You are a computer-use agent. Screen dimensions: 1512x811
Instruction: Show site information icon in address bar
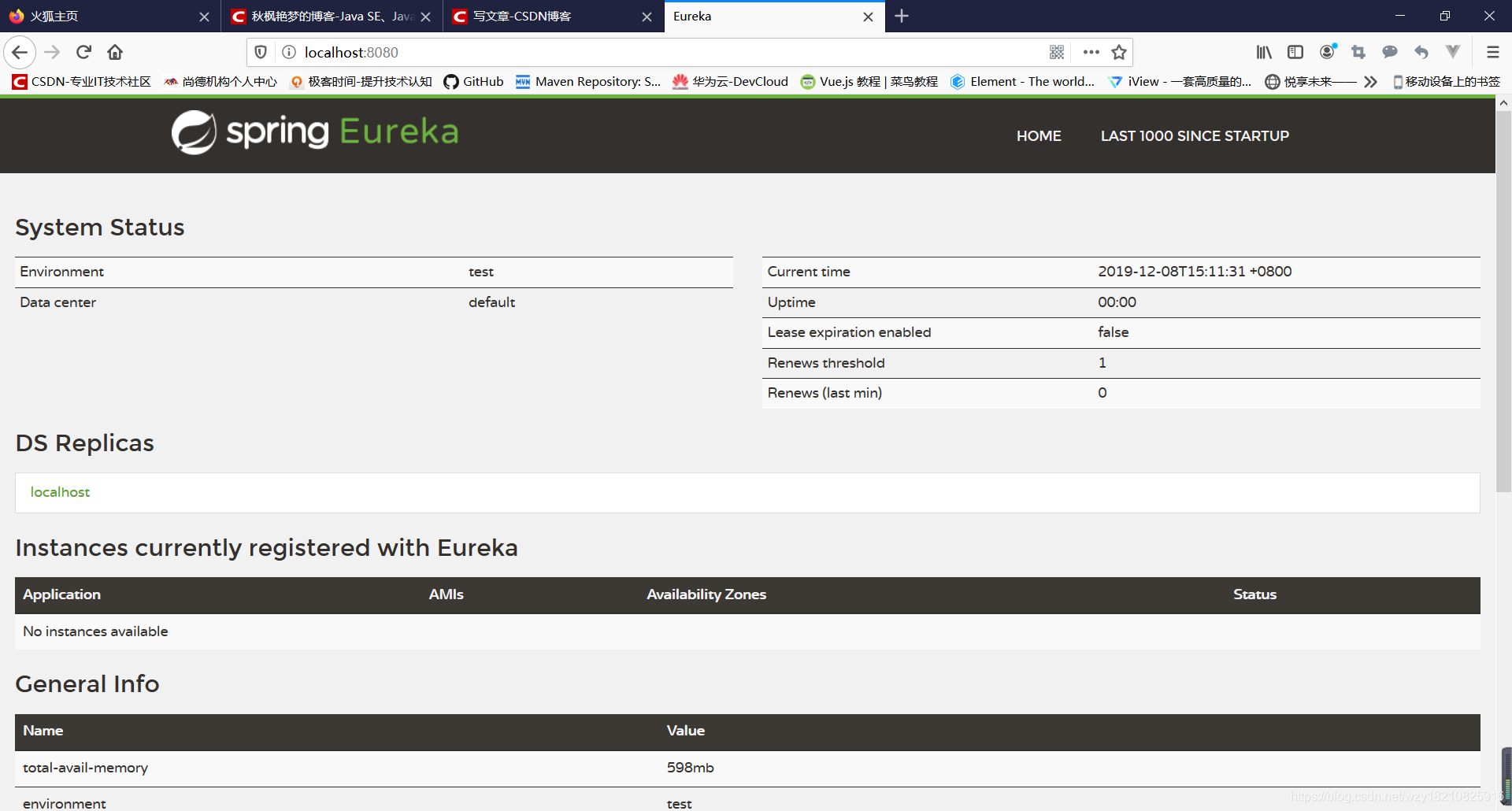click(x=289, y=52)
